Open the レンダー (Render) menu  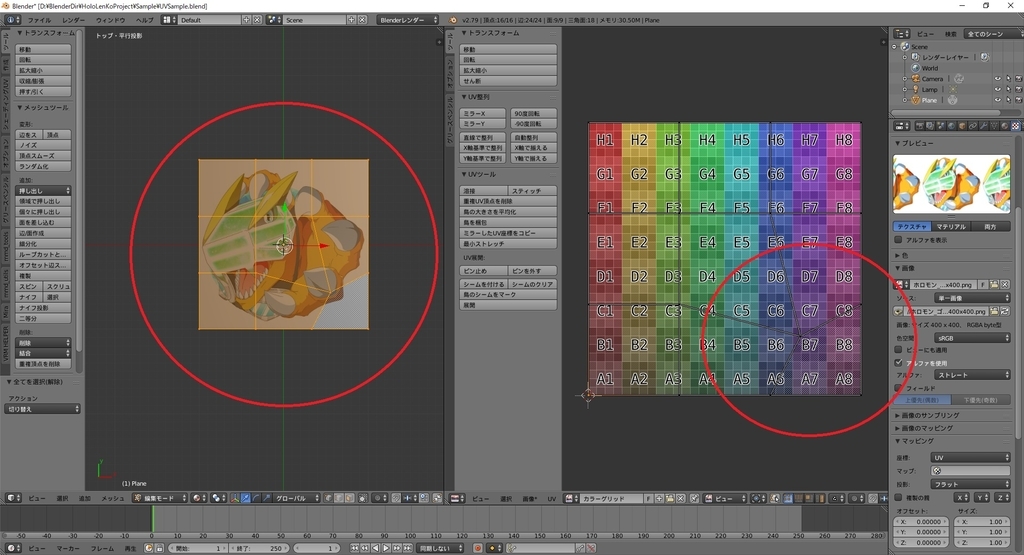click(73, 20)
